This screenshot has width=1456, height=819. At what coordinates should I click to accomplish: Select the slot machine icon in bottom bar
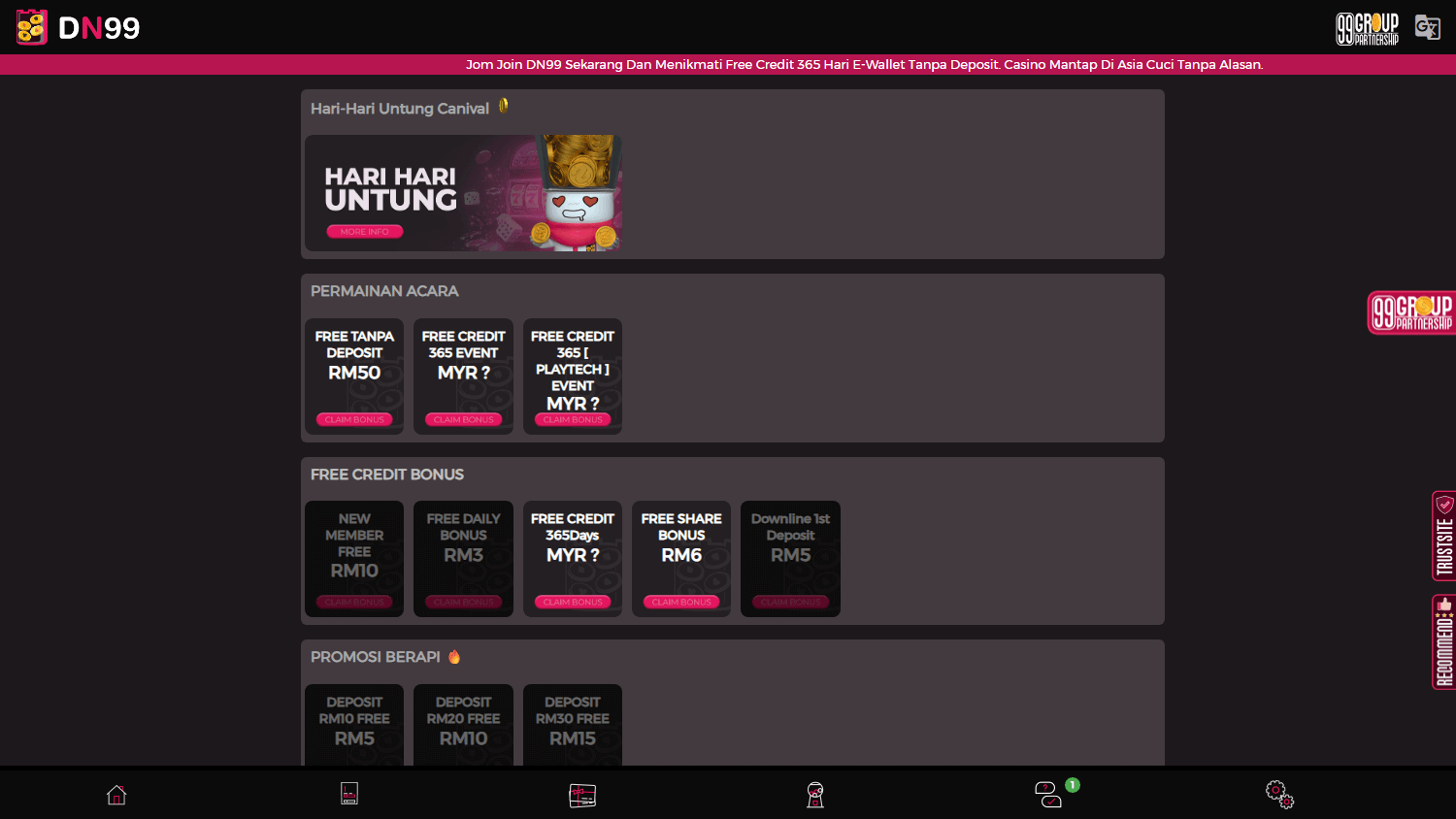(x=348, y=794)
